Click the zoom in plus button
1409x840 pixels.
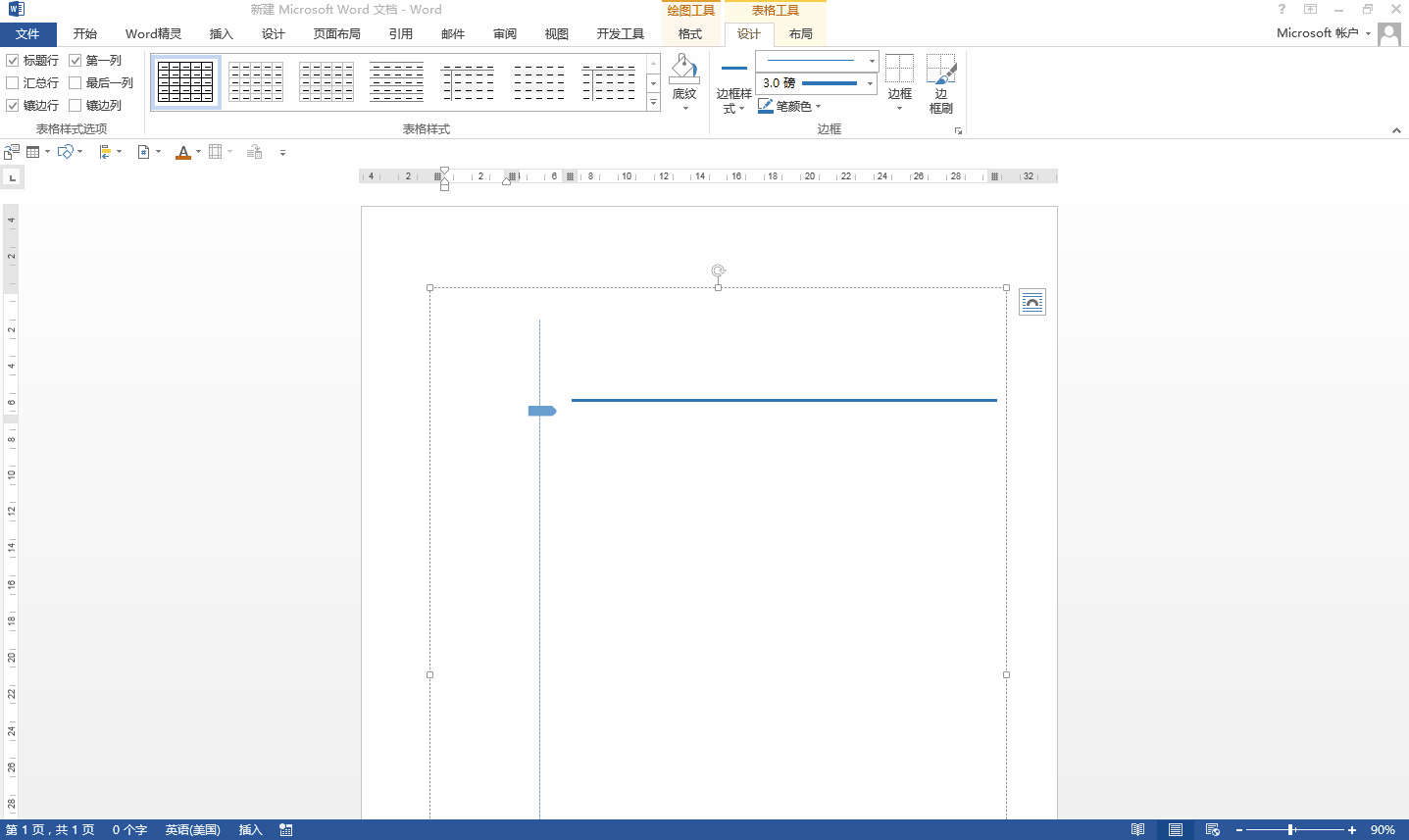(1352, 830)
